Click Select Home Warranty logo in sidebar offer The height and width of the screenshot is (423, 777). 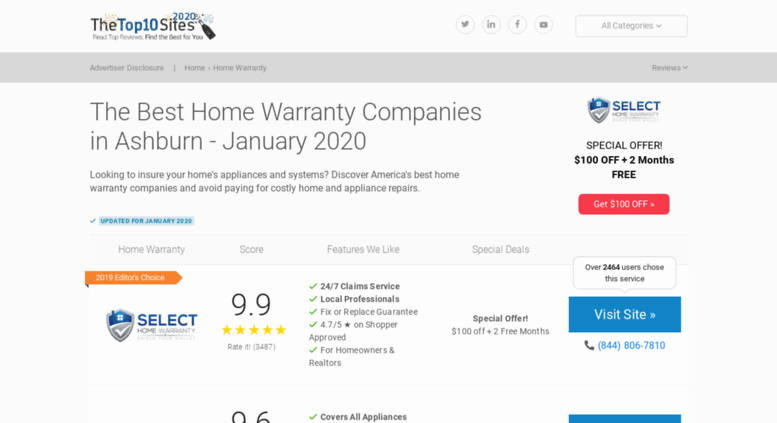(x=624, y=110)
